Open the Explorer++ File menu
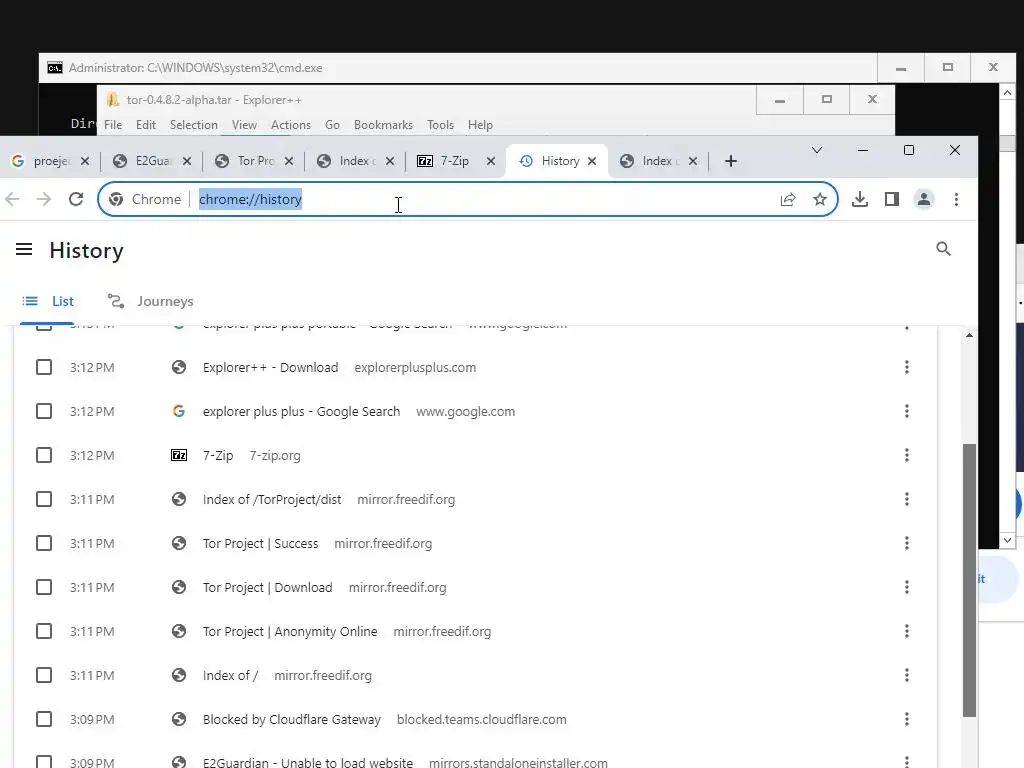Image resolution: width=1024 pixels, height=768 pixels. [x=113, y=125]
